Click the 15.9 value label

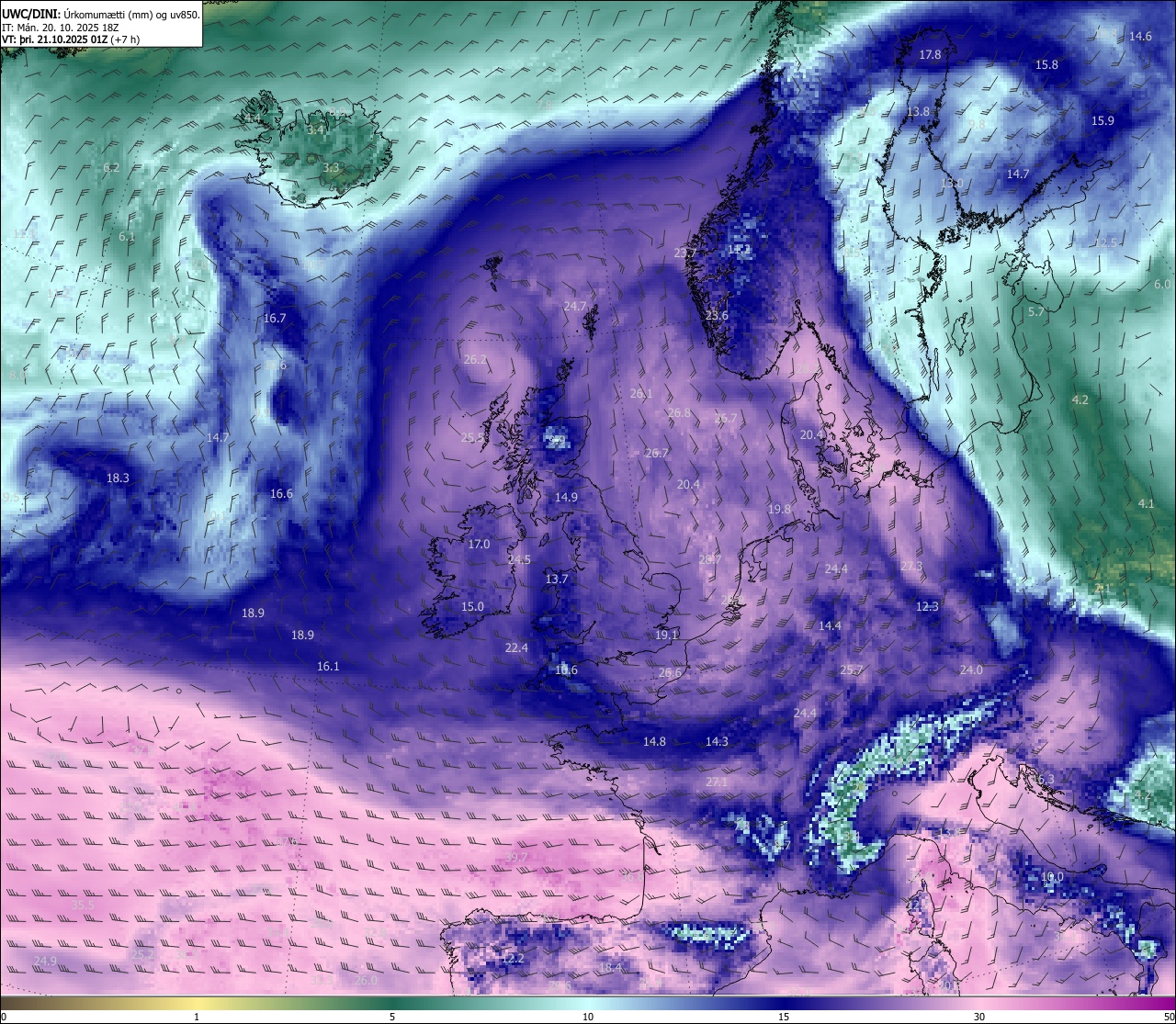pyautogui.click(x=1102, y=121)
